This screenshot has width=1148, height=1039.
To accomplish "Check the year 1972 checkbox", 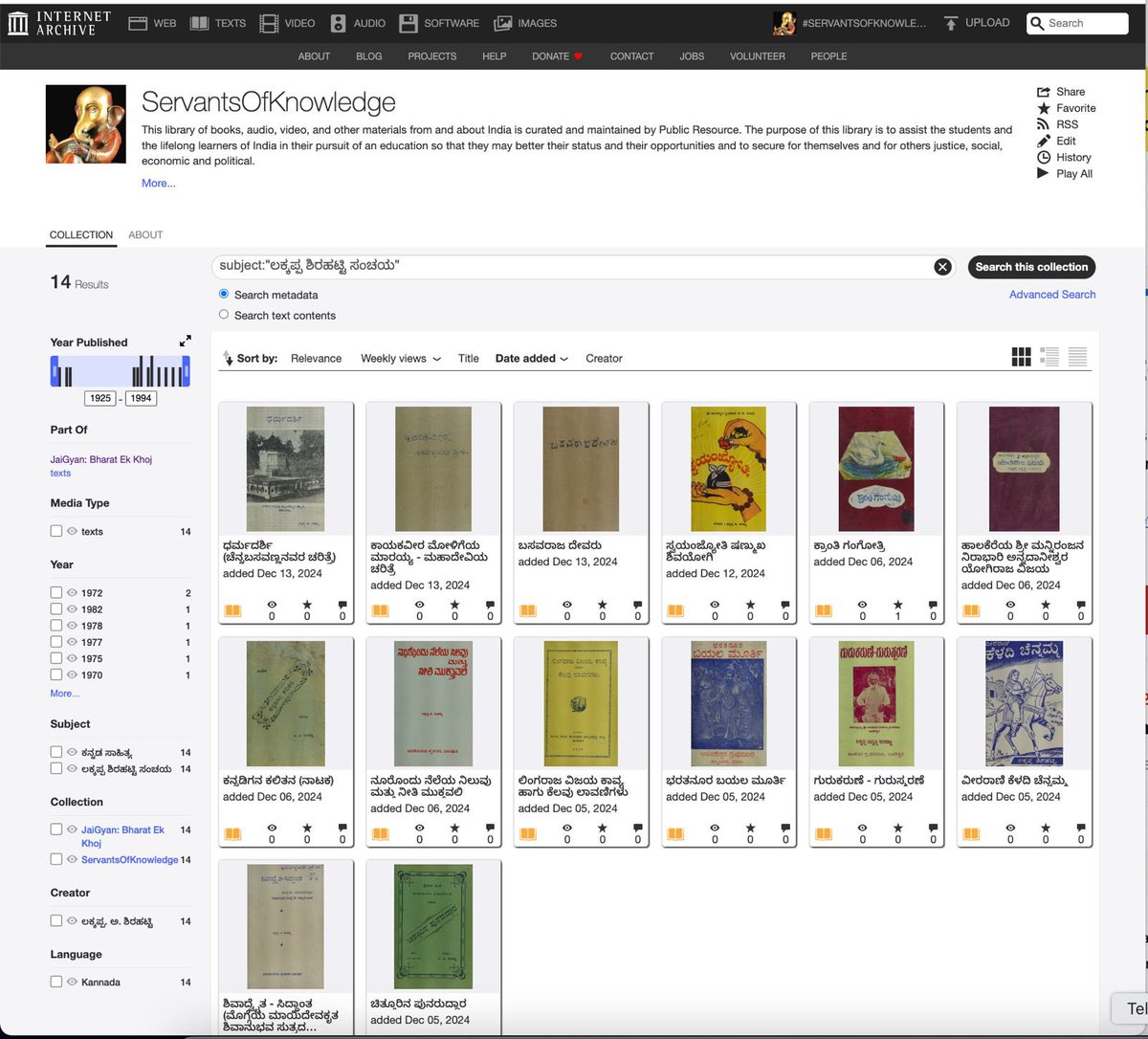I will tap(56, 593).
